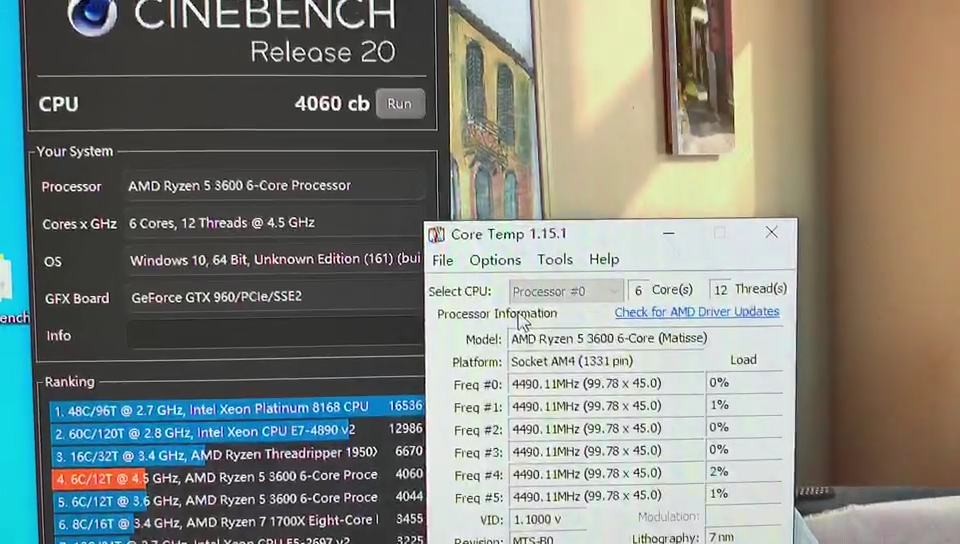Close the Core Temp window
This screenshot has width=960, height=544.
click(771, 232)
